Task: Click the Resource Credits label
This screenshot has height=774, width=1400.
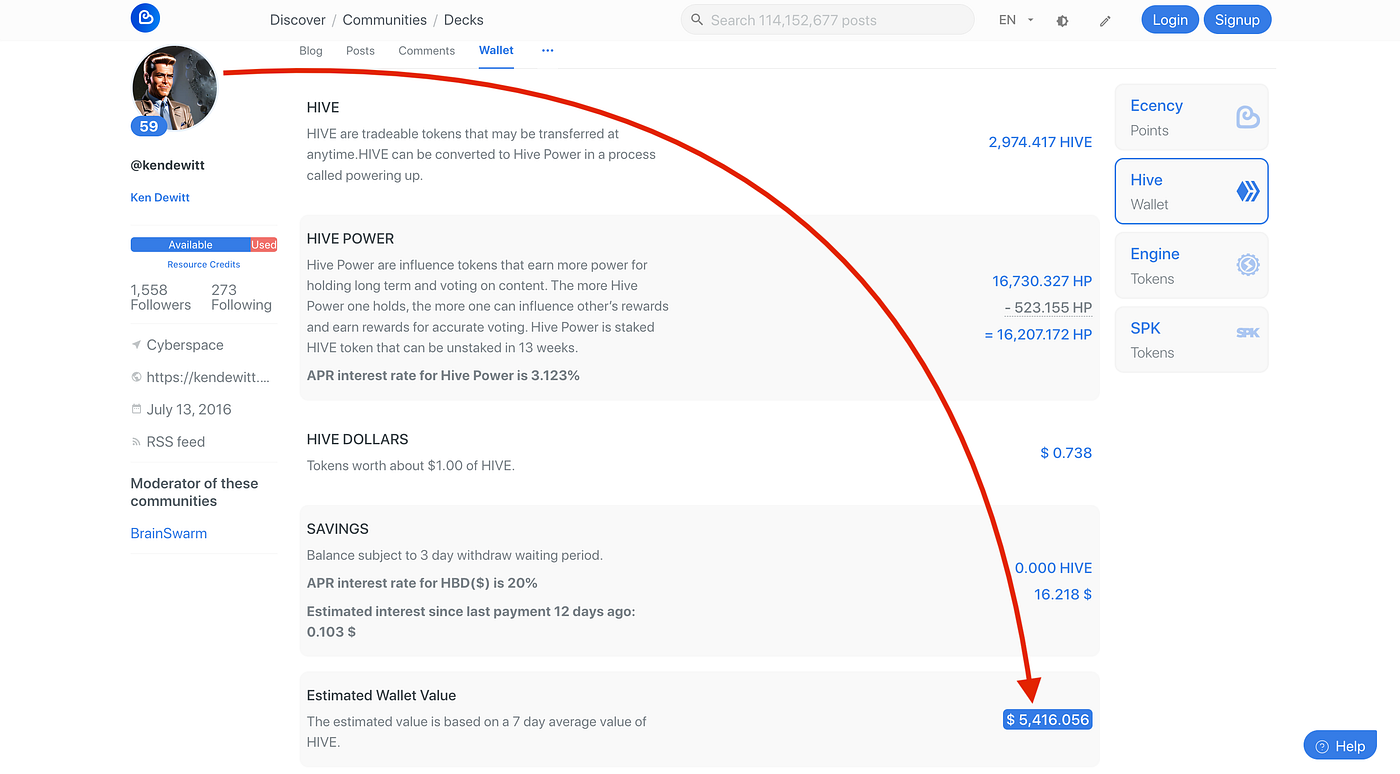Action: tap(204, 265)
